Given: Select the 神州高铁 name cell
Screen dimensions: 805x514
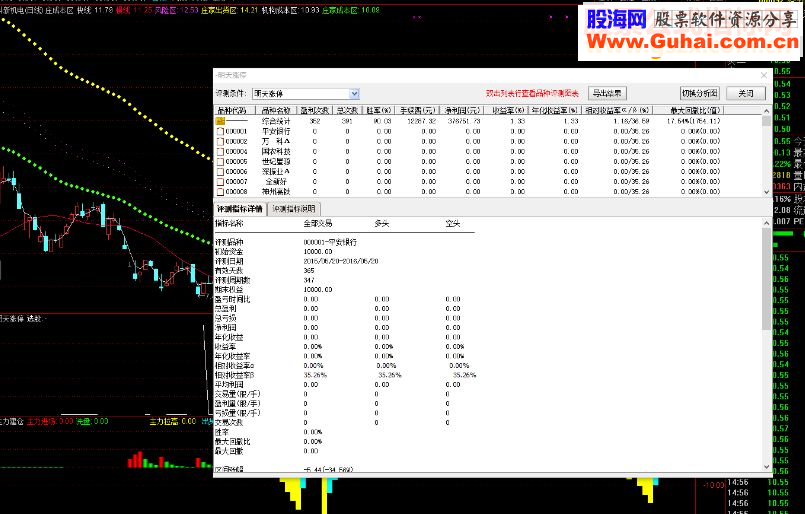Looking at the screenshot, I should [x=276, y=192].
